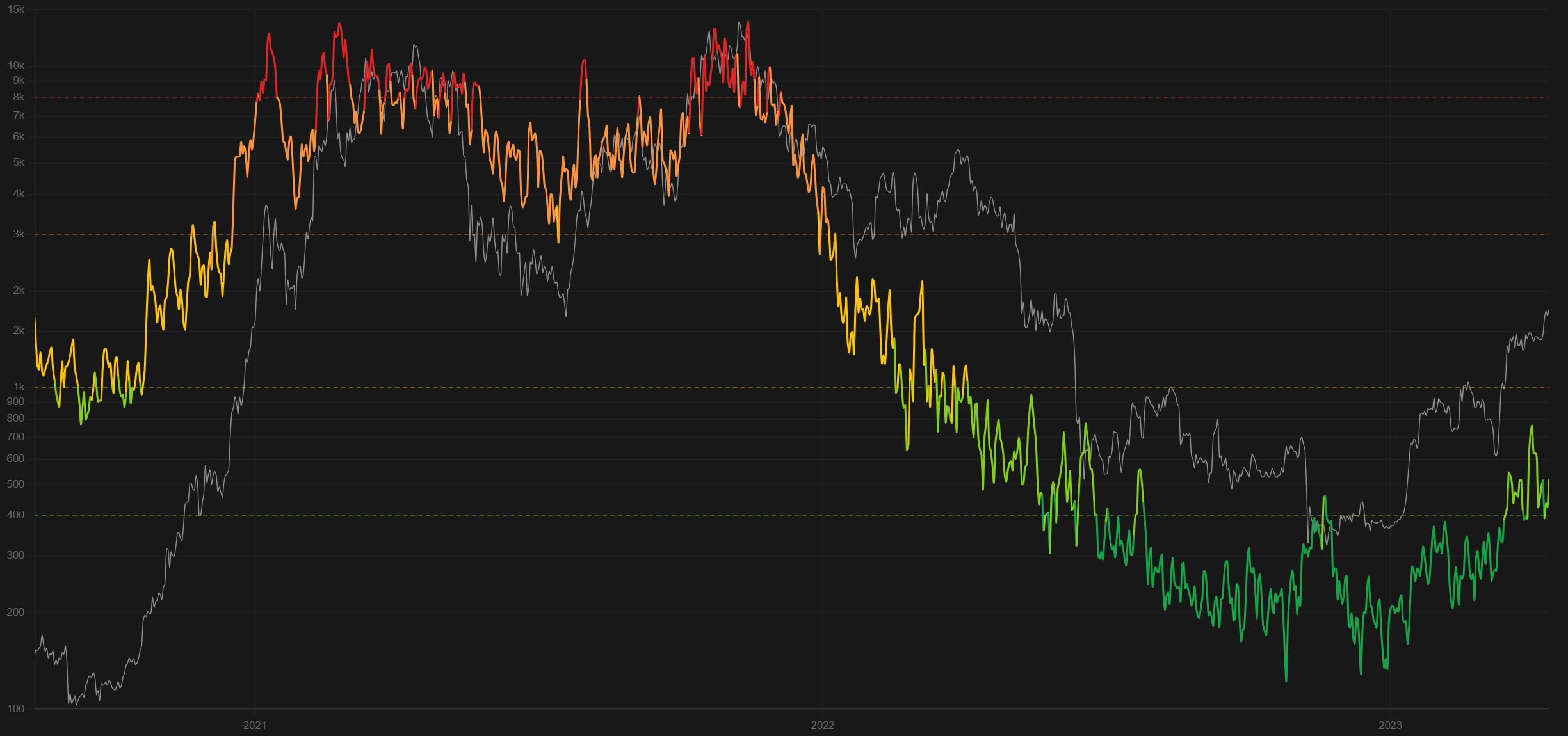Click the 800 y-axis value

[15, 419]
